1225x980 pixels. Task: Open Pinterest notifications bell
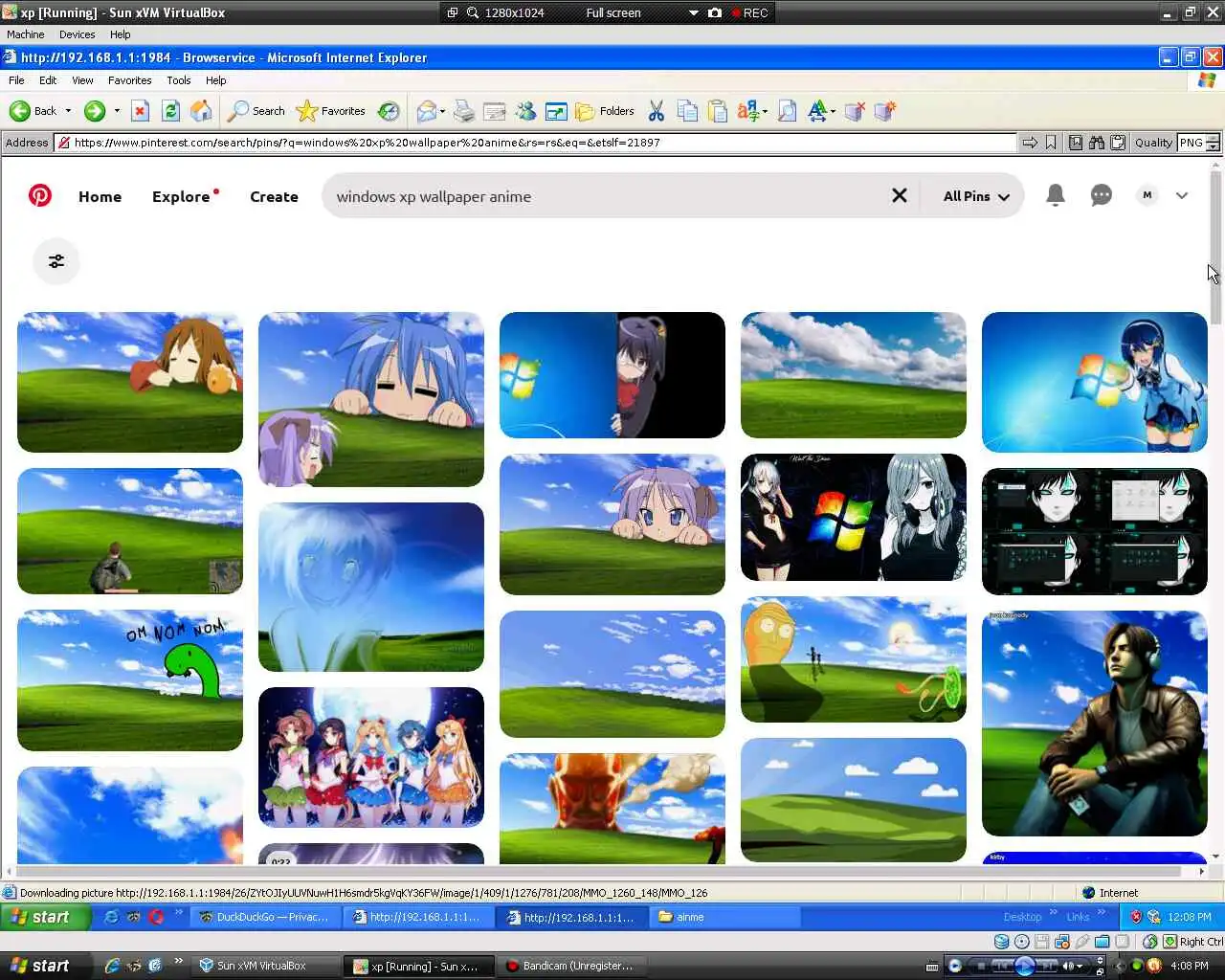tap(1055, 195)
